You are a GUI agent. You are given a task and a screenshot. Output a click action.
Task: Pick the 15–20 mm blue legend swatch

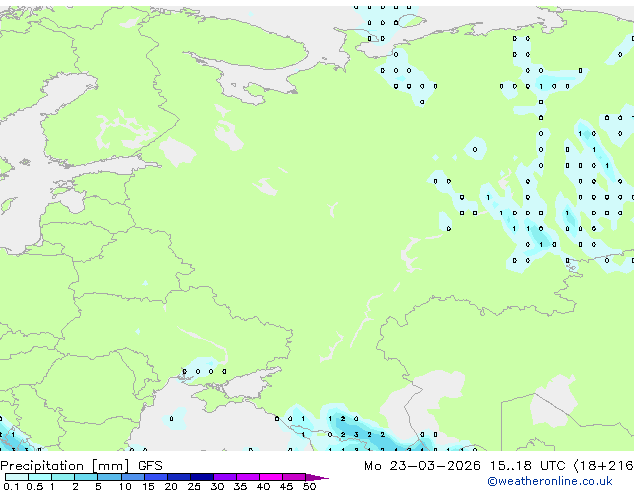(156, 477)
